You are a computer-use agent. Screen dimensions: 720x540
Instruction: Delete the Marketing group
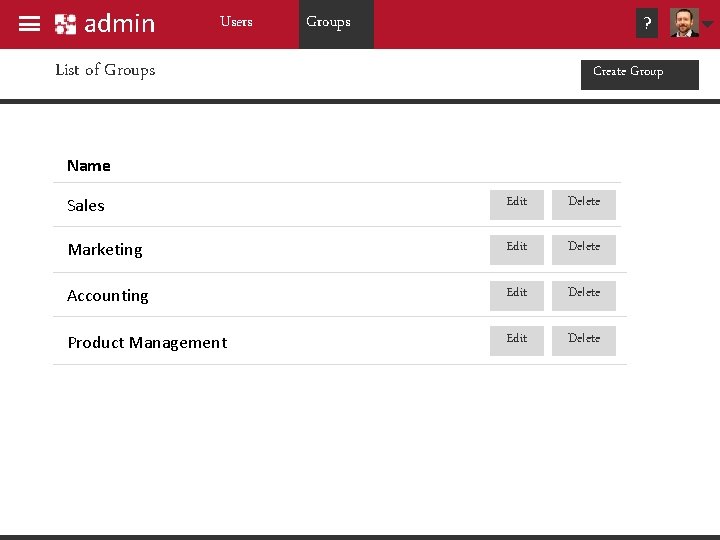[x=584, y=250]
